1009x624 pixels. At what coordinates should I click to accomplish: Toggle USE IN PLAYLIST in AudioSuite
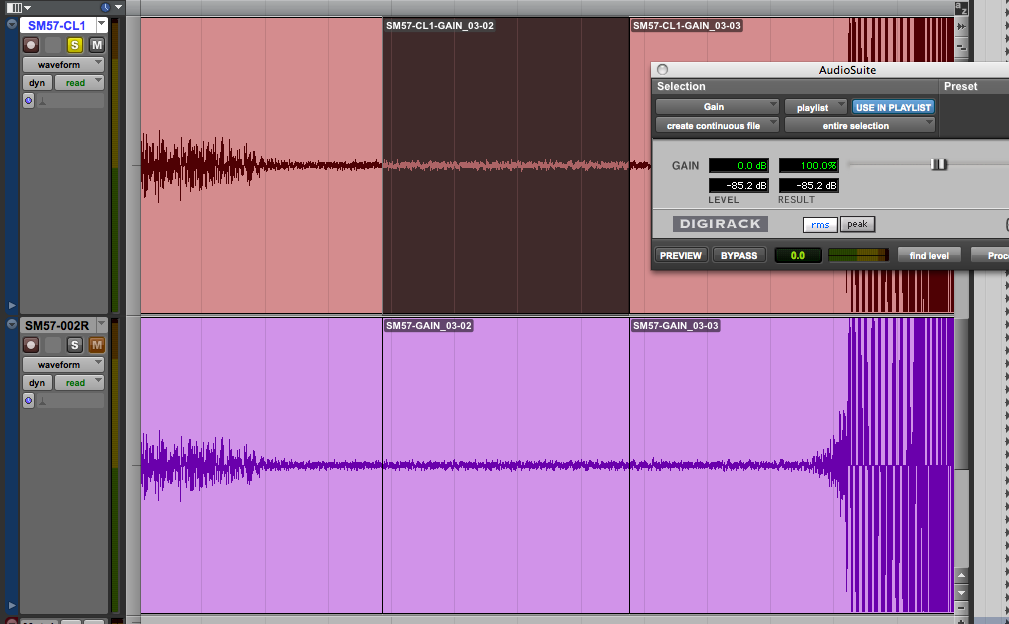point(893,107)
